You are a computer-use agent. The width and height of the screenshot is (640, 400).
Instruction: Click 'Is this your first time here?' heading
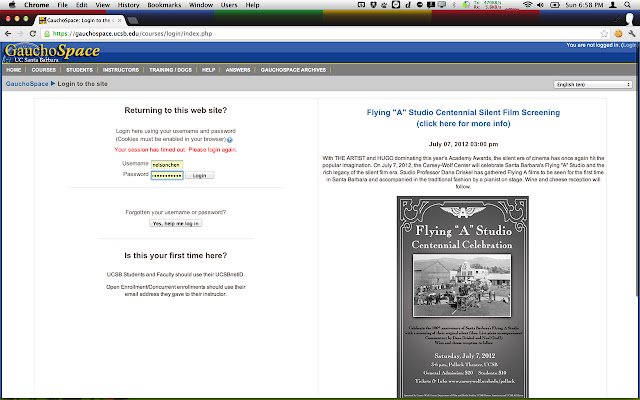(x=176, y=256)
